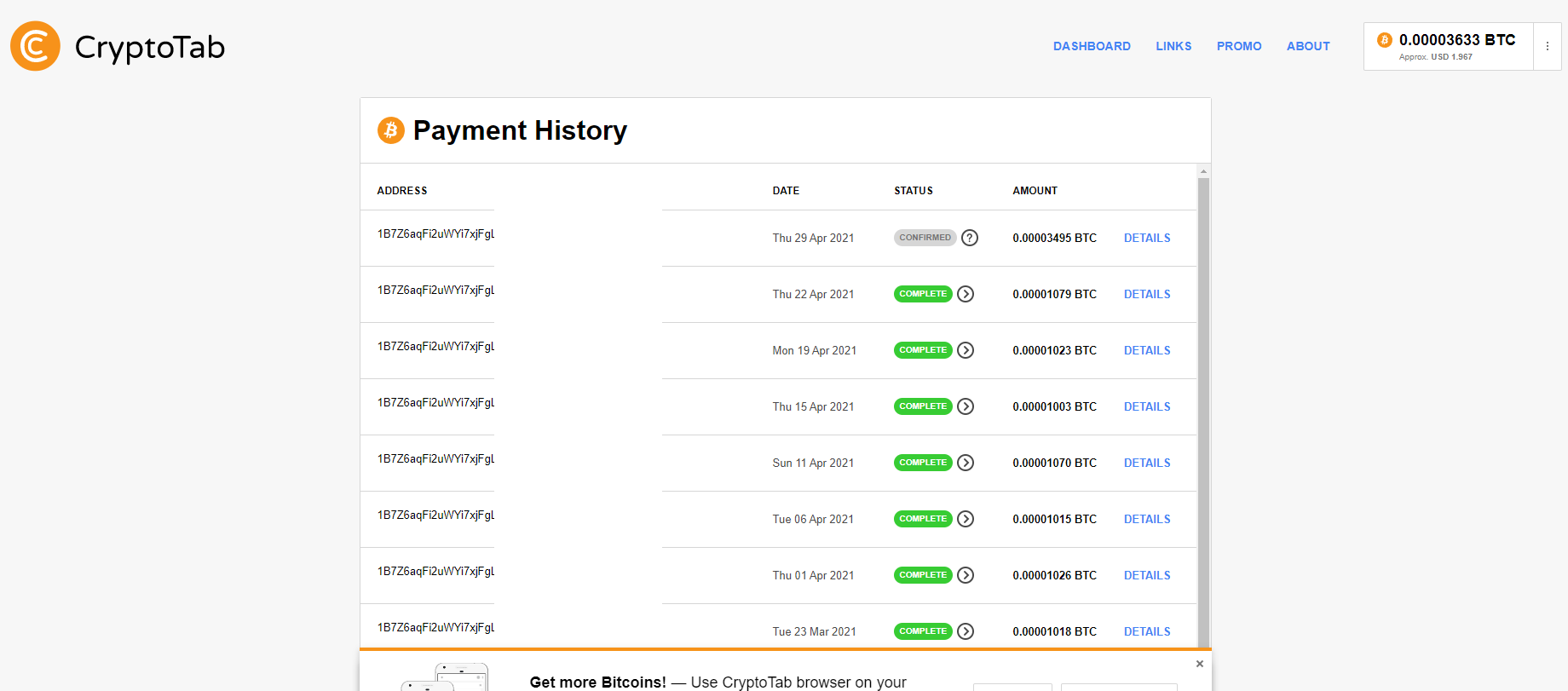View details of 0.00001070 BTC payment
The height and width of the screenshot is (691, 1568).
[1147, 463]
